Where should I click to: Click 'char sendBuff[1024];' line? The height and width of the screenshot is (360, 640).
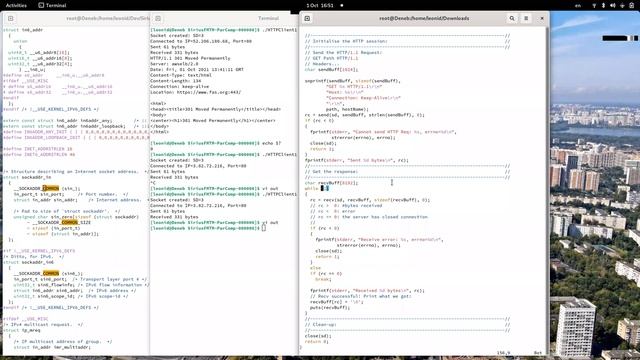point(331,70)
